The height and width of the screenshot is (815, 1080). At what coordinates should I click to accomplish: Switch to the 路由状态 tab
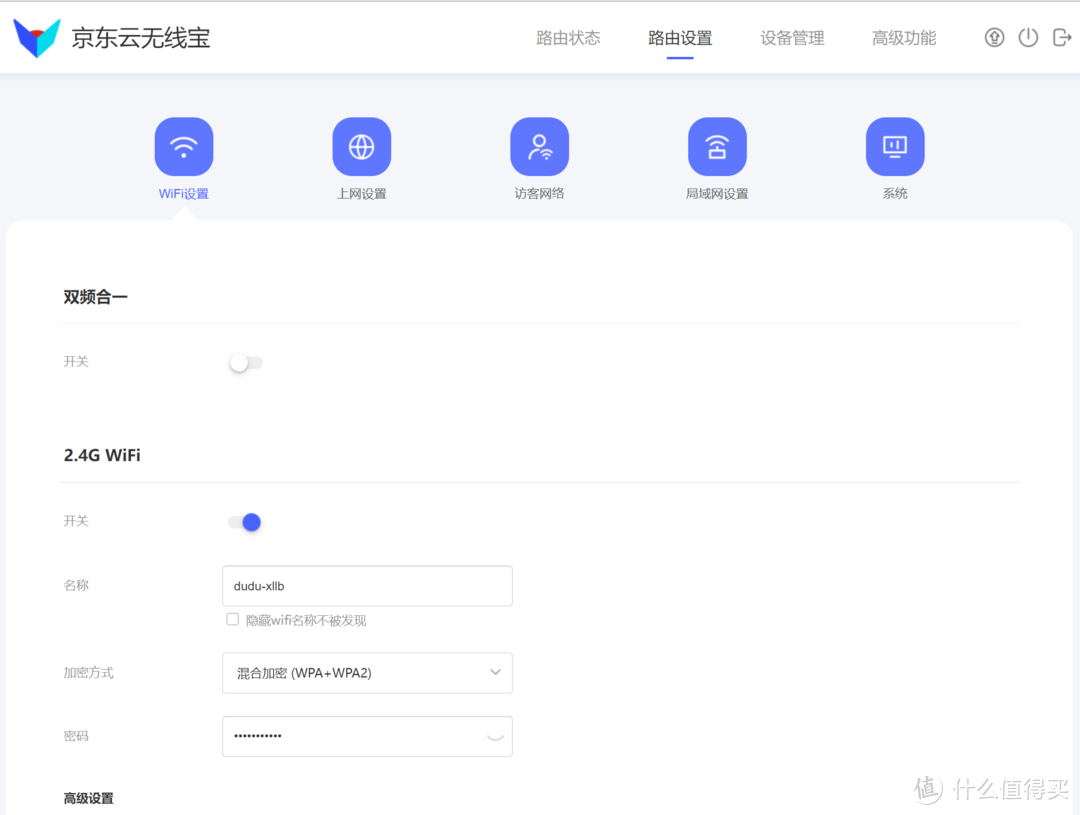coord(568,37)
